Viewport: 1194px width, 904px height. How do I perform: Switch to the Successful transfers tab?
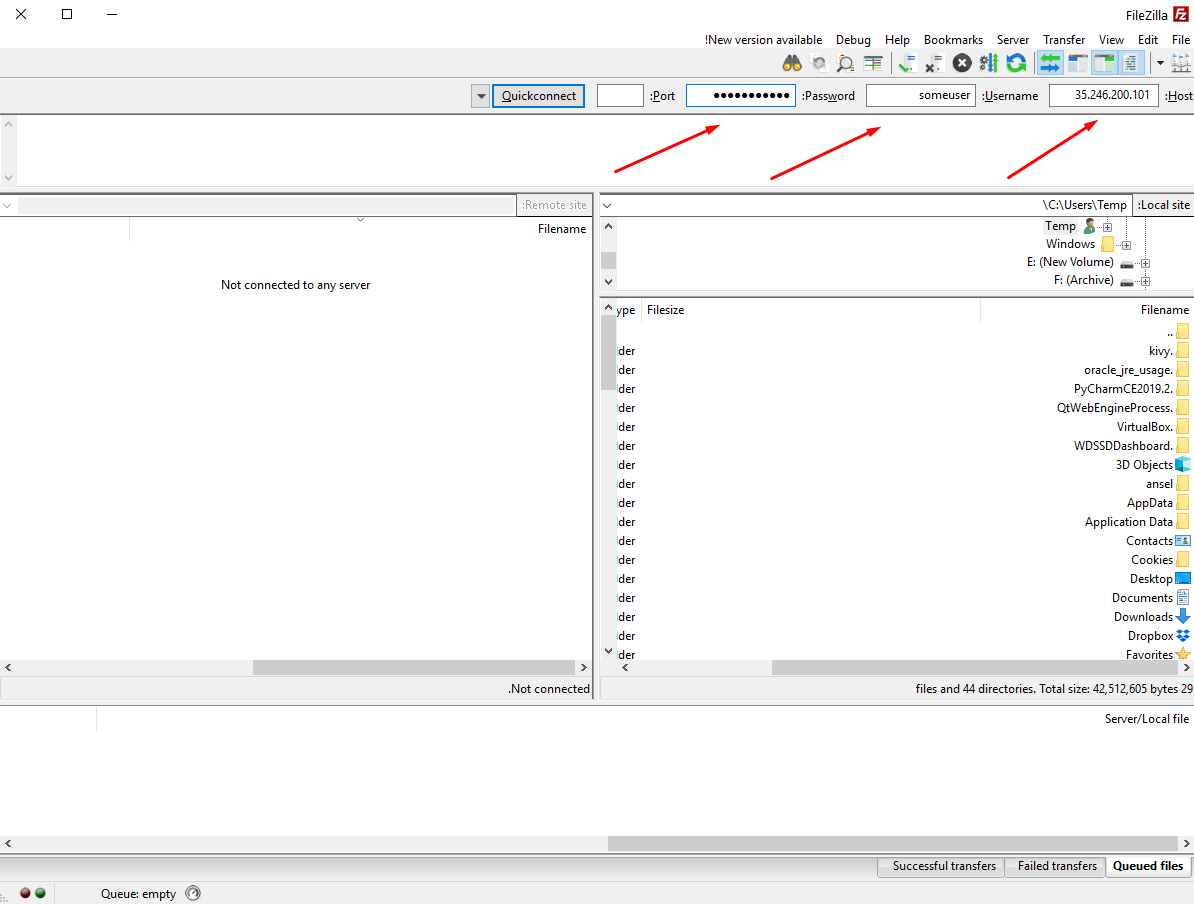(x=943, y=866)
